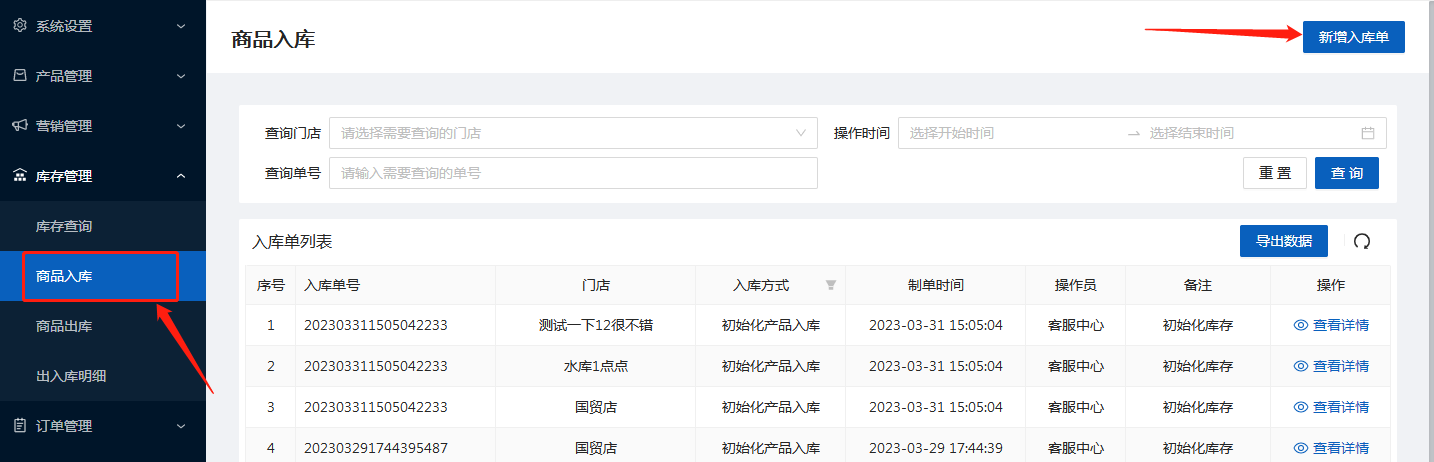Click the warehouse icon next to 库存管理
The height and width of the screenshot is (462, 1434).
19,176
